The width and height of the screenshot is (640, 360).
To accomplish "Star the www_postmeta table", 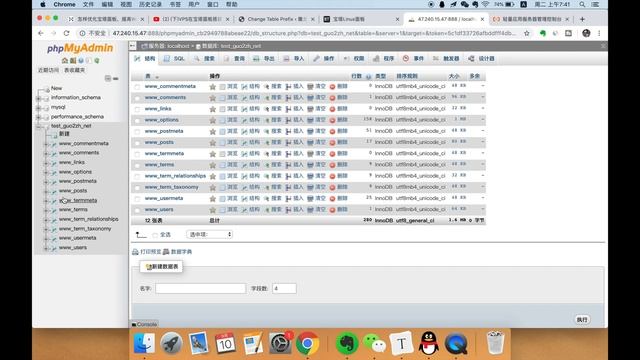I will pyautogui.click(x=213, y=131).
